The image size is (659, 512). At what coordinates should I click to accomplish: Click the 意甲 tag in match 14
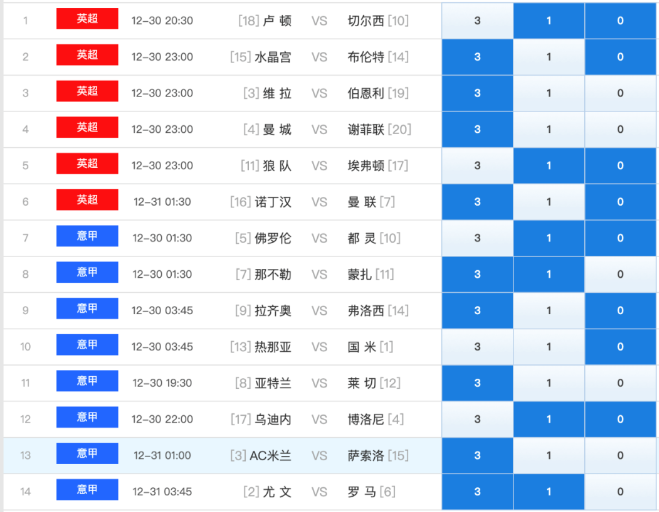[x=87, y=489]
